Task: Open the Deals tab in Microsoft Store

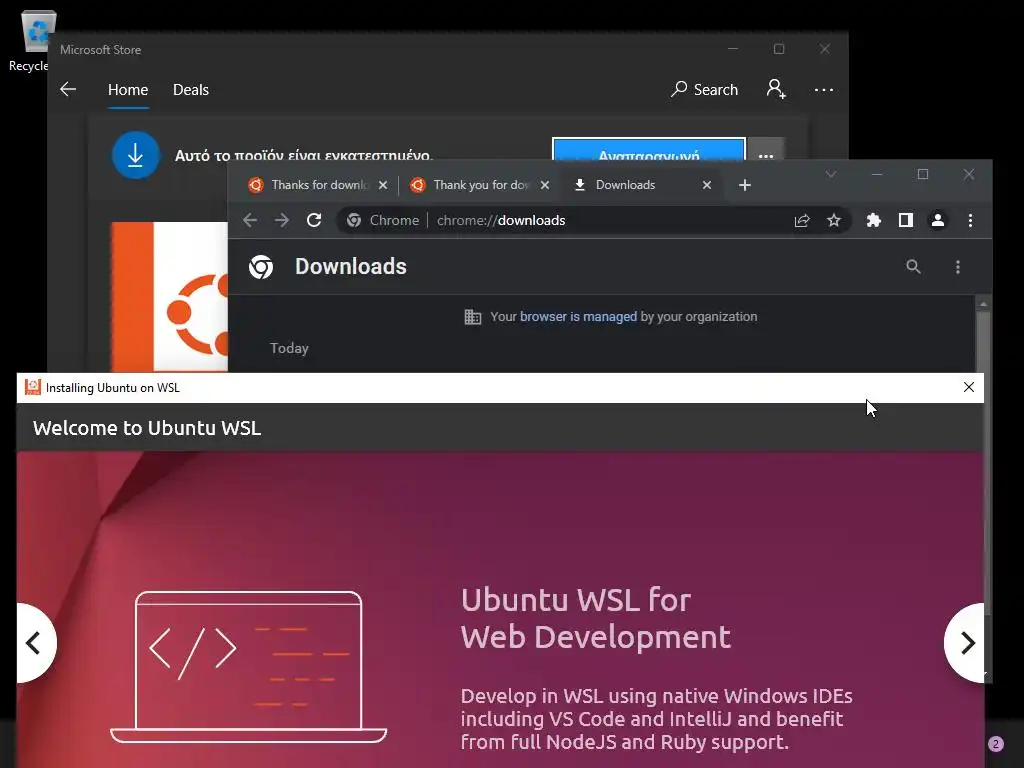Action: (191, 89)
